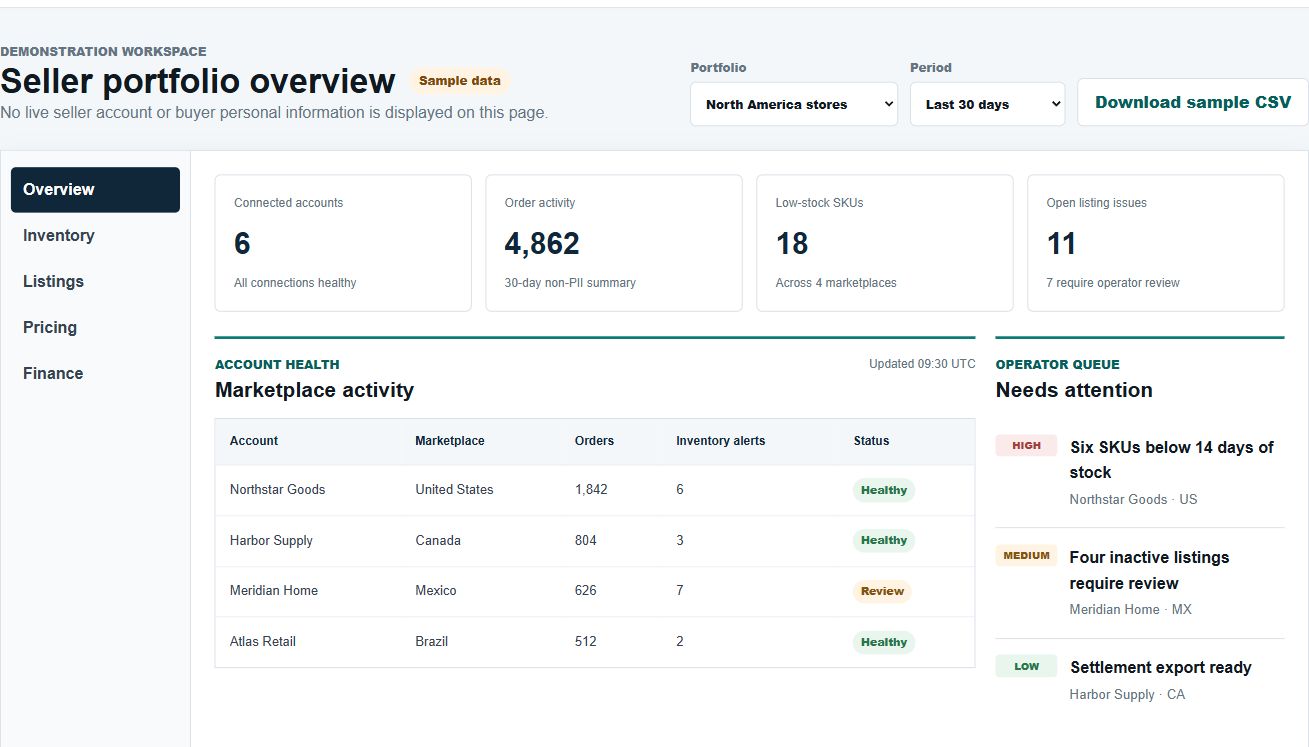Open the Finance sidebar item
The image size is (1309, 747).
[95, 373]
